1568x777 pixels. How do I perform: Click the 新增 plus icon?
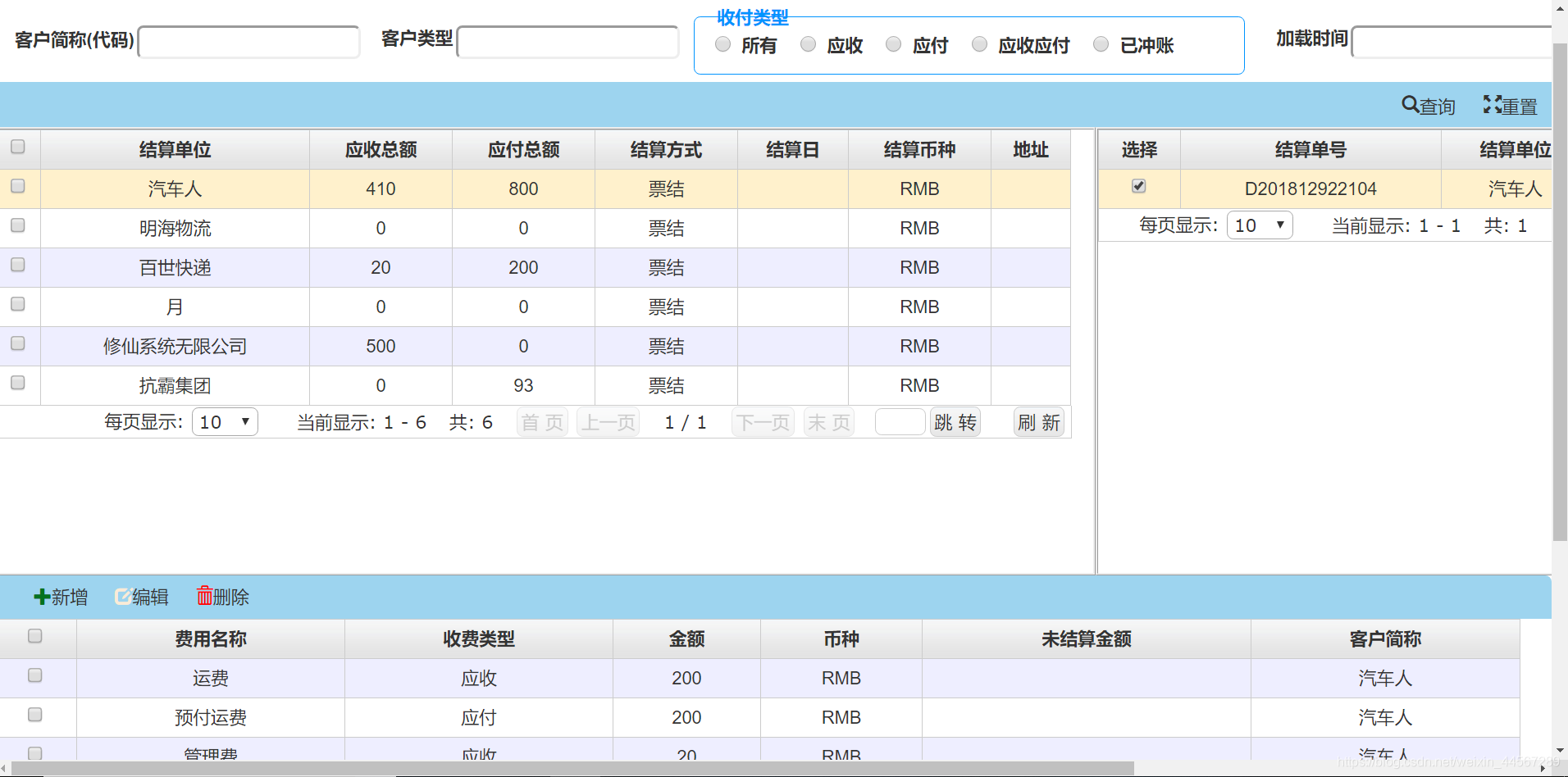point(41,597)
